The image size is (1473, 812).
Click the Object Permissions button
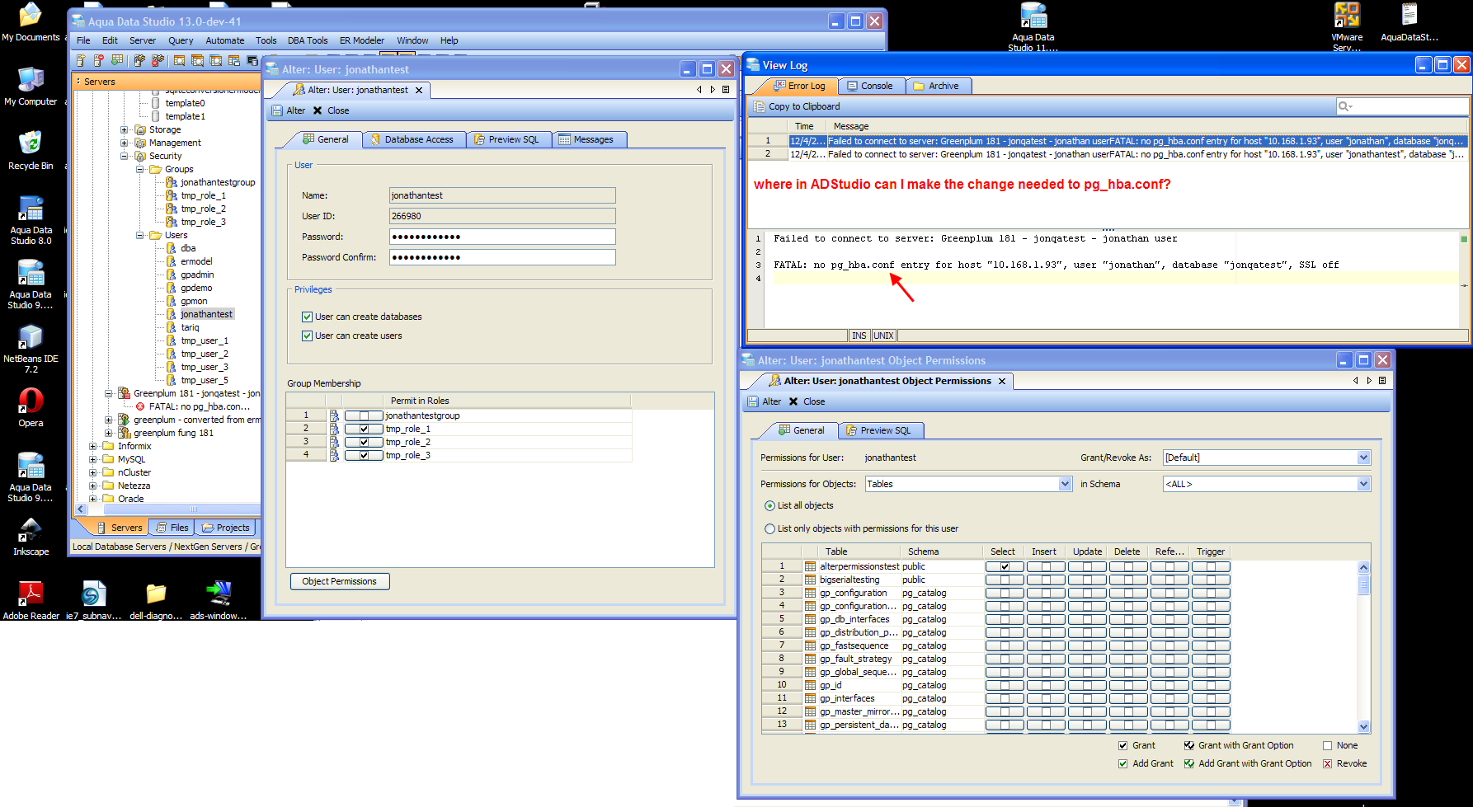tap(340, 581)
